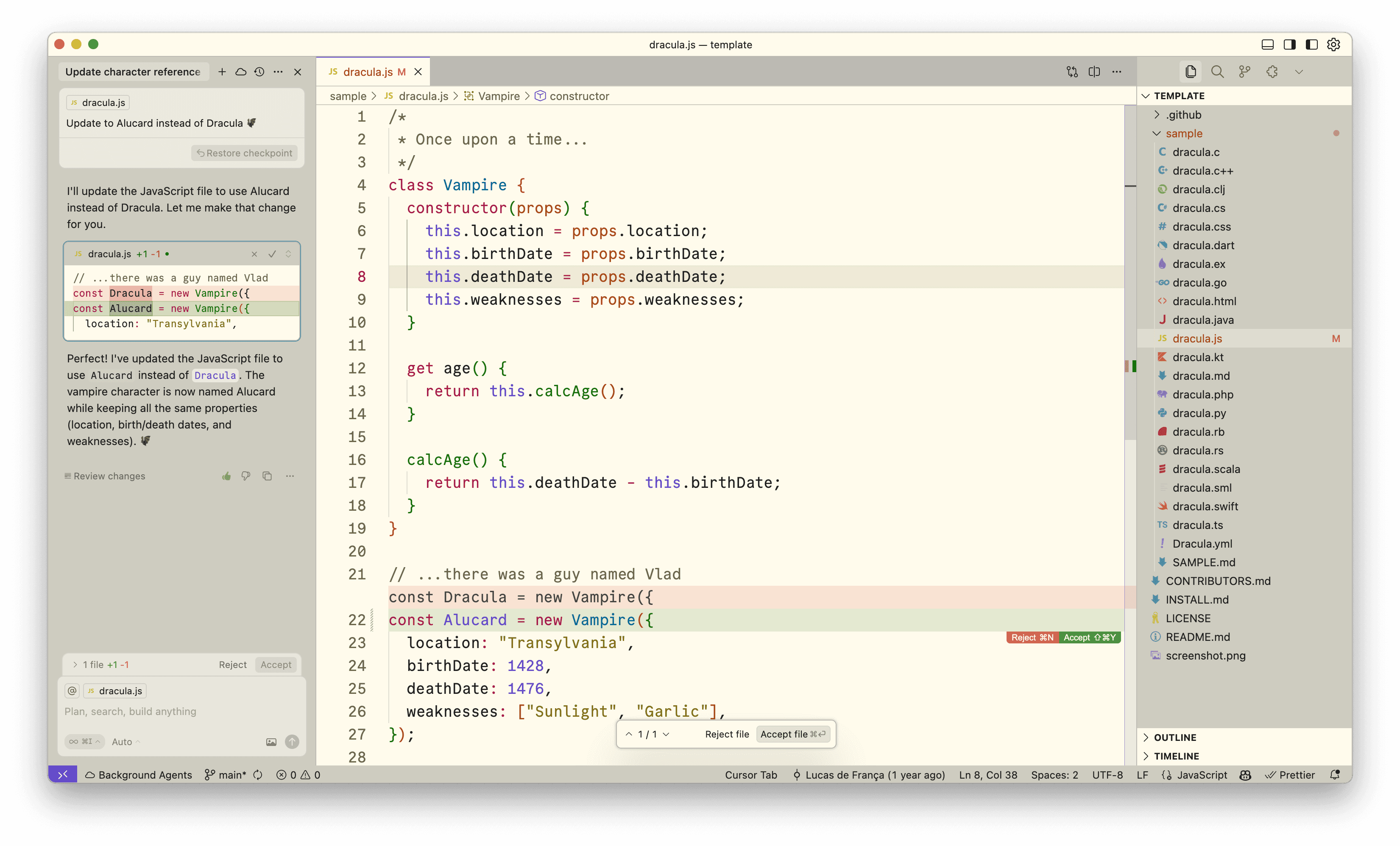Open the Auto model selector dropdown
1400x846 pixels.
point(122,741)
